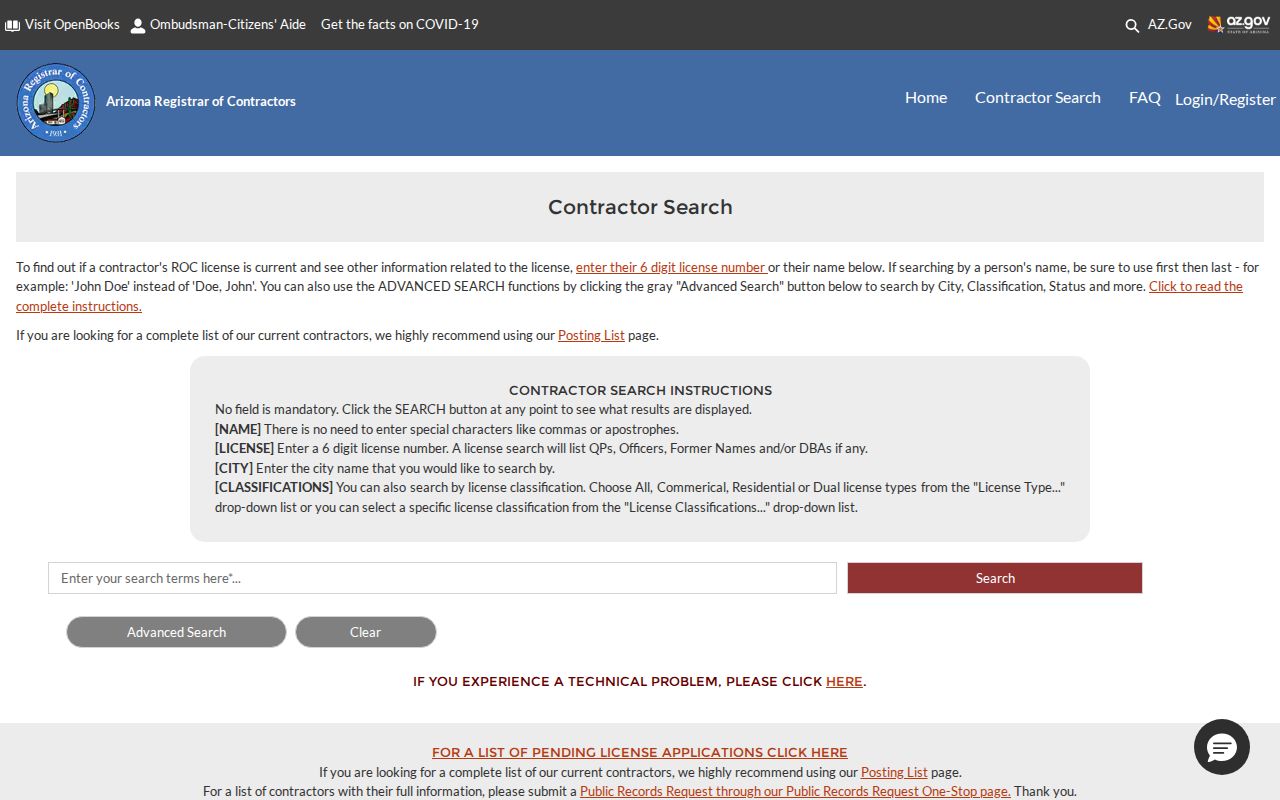Open the chat bubble widget
This screenshot has width=1280, height=800.
pyautogui.click(x=1222, y=747)
